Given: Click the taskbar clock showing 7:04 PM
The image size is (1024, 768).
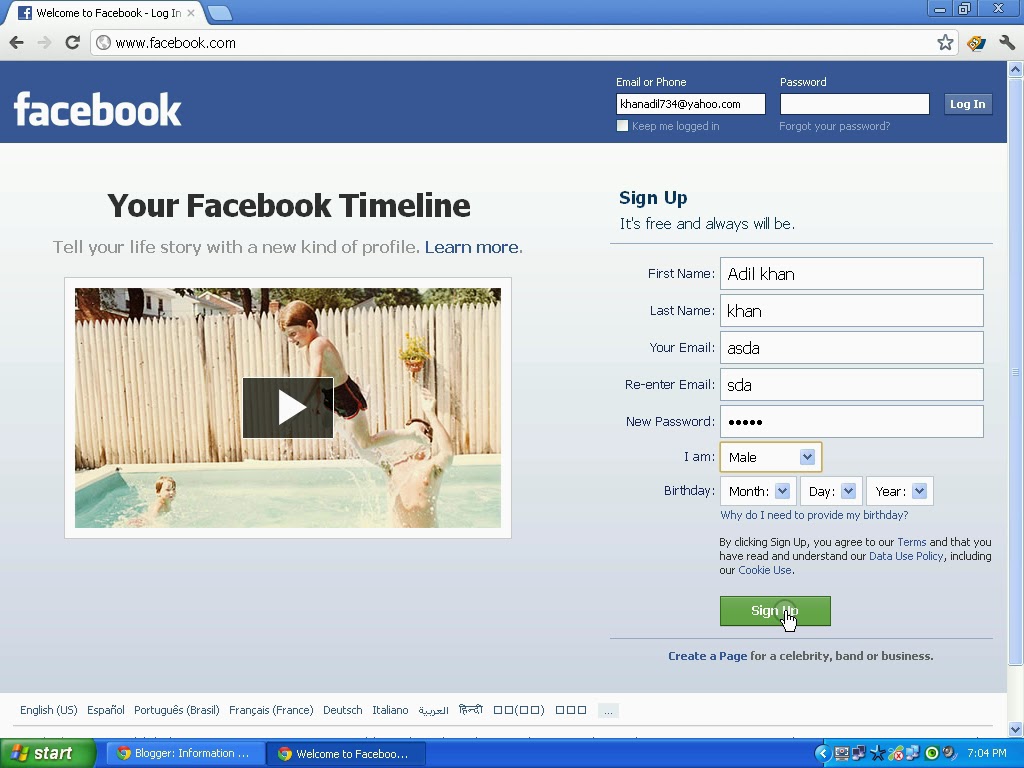Looking at the screenshot, I should tap(986, 754).
